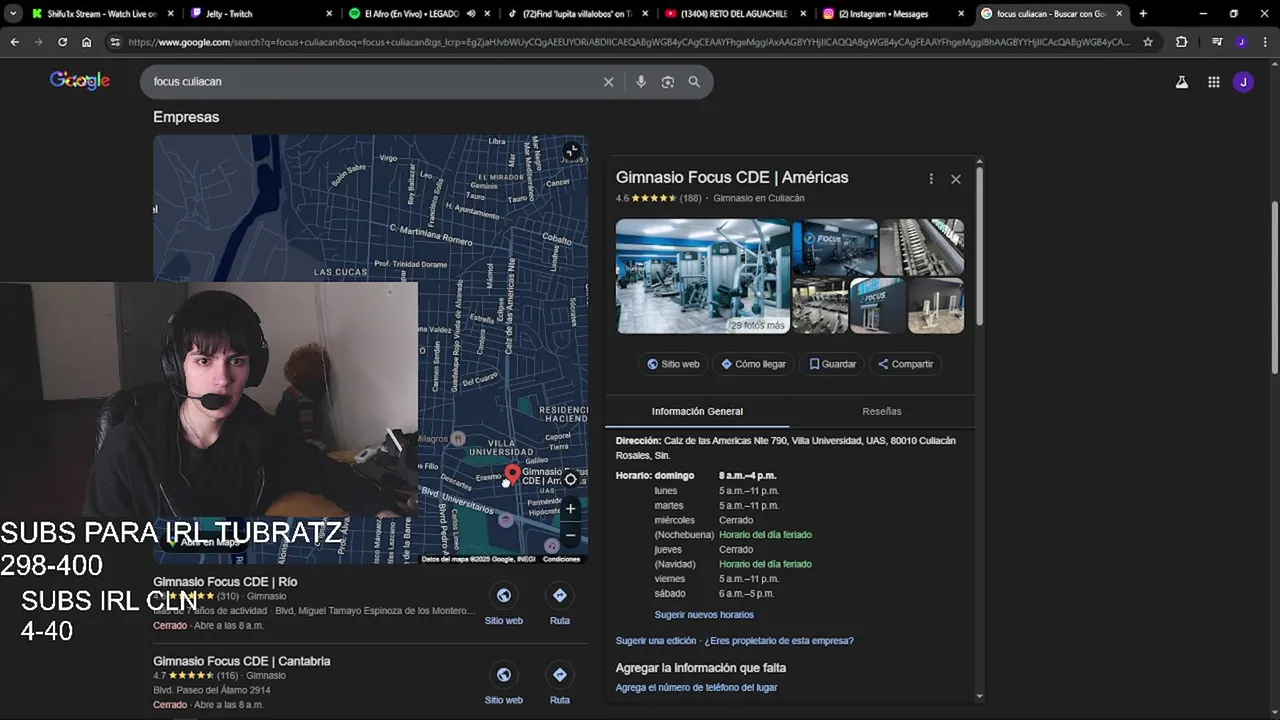Open the large gym interior photo
Screen dimensions: 1280x720
click(x=702, y=276)
